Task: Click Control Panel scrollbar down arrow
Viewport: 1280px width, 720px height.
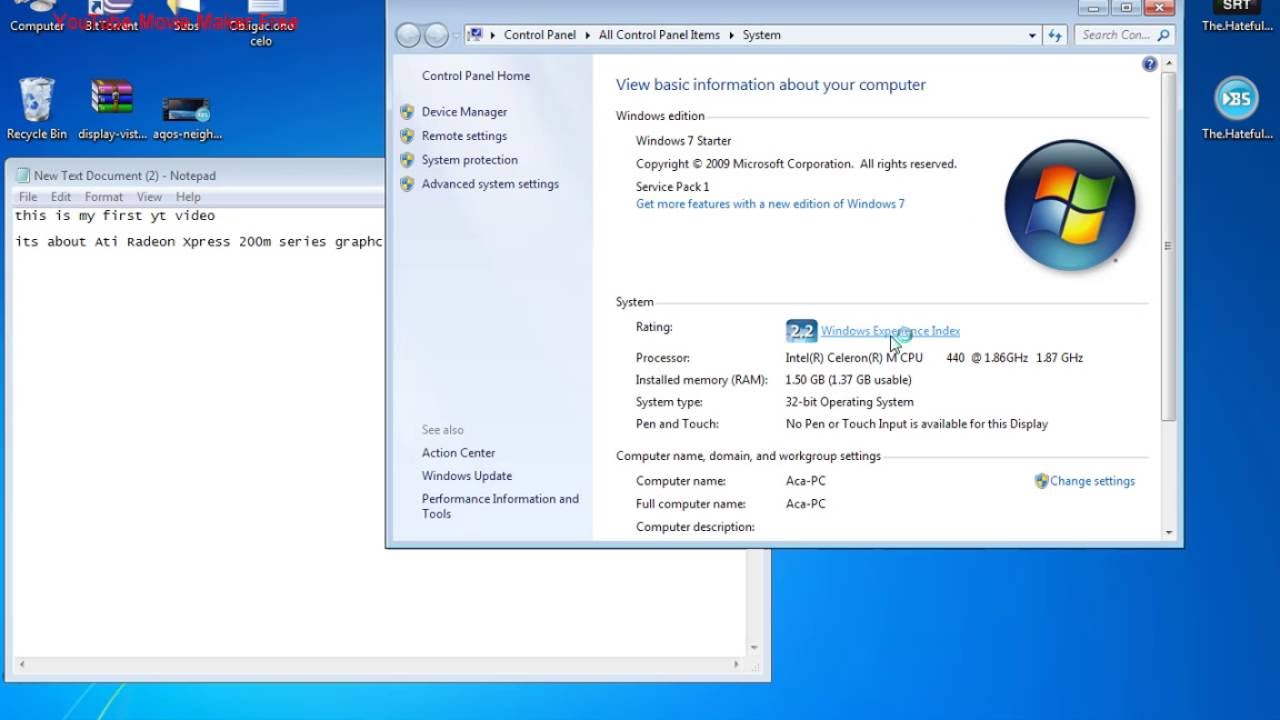Action: click(x=1169, y=533)
